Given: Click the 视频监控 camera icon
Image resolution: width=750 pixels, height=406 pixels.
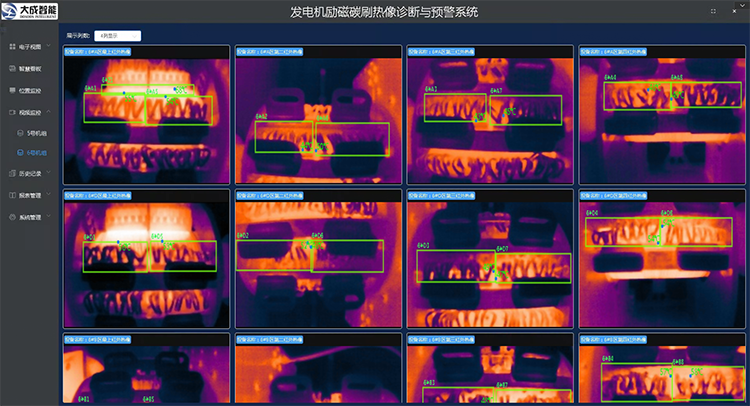Looking at the screenshot, I should 10,112.
